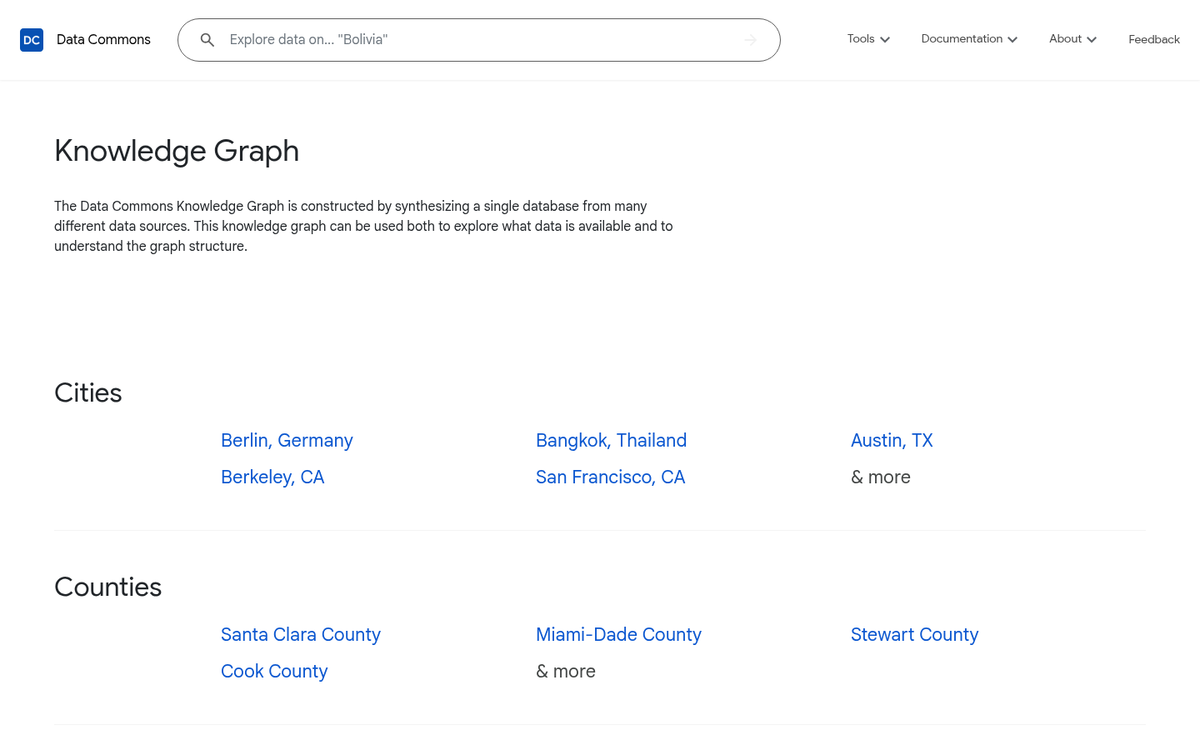The height and width of the screenshot is (750, 1200).
Task: Open the Data Commons home link
Action: (103, 40)
